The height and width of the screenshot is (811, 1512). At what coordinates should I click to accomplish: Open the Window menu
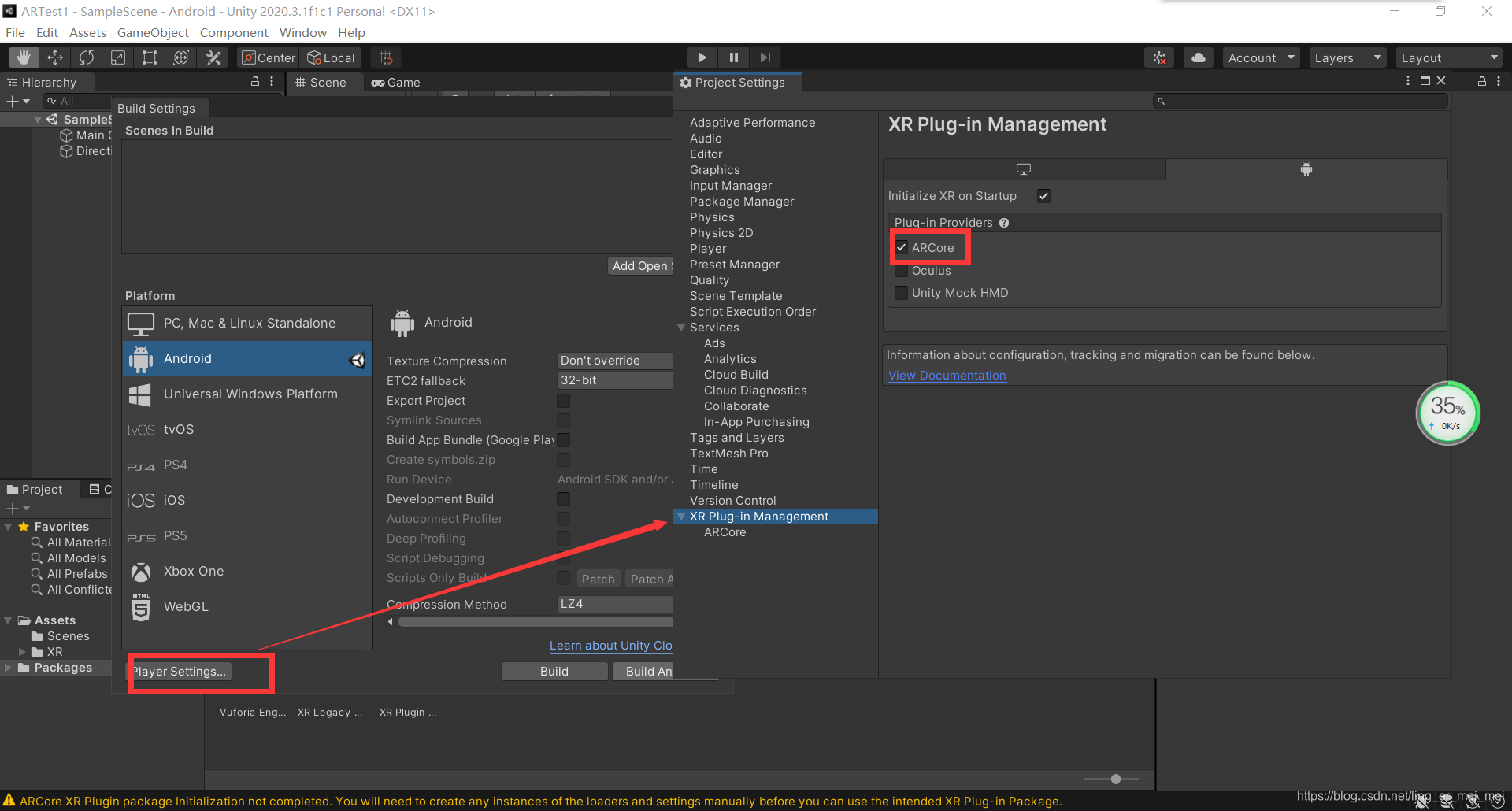pos(302,32)
